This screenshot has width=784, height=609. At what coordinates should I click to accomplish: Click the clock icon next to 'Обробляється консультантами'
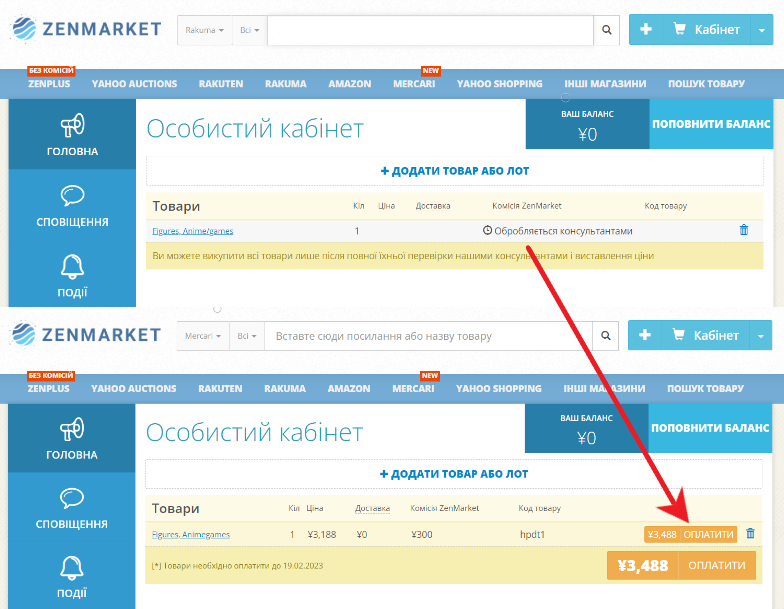pos(487,230)
